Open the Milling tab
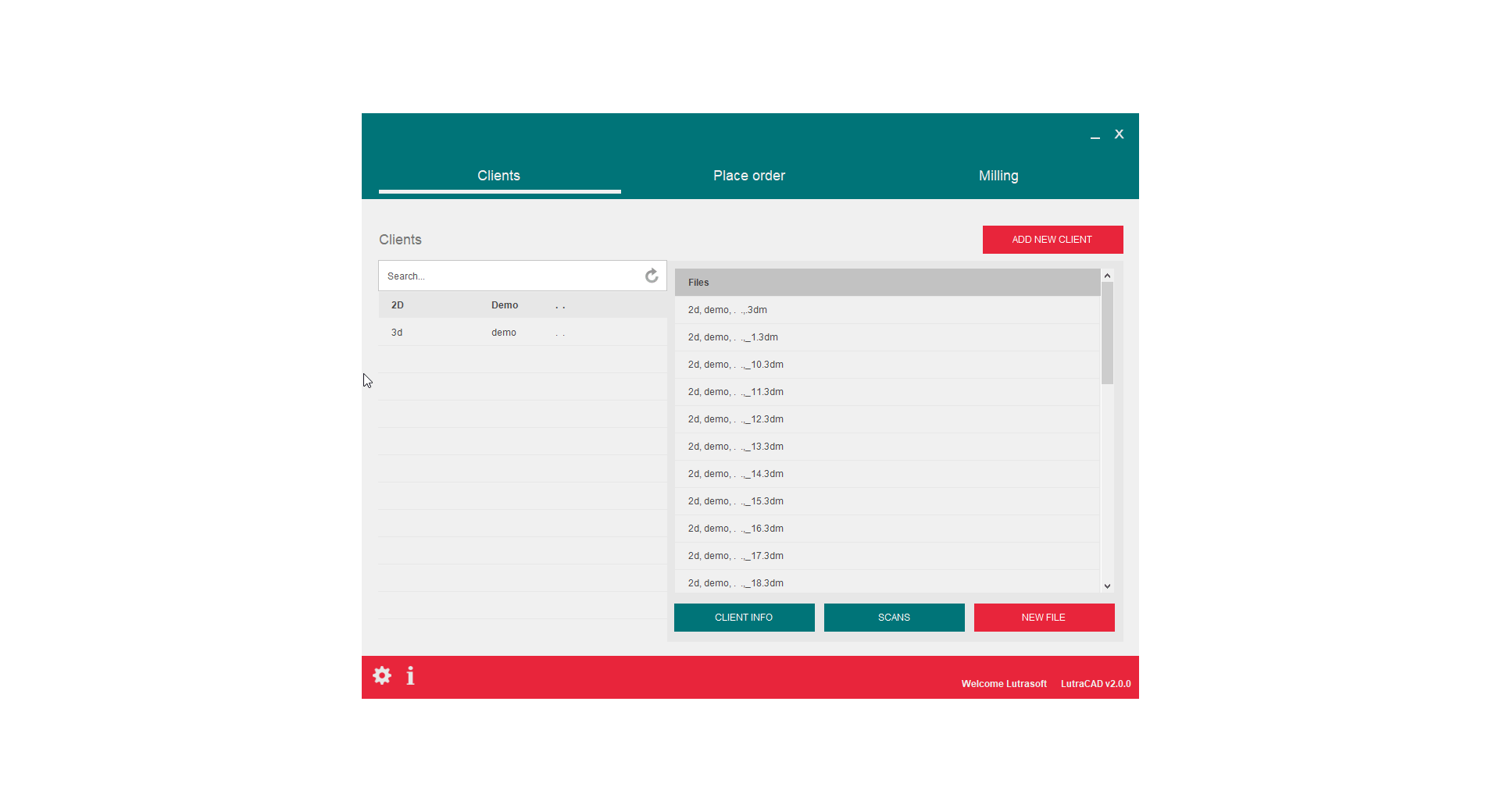 pyautogui.click(x=998, y=176)
